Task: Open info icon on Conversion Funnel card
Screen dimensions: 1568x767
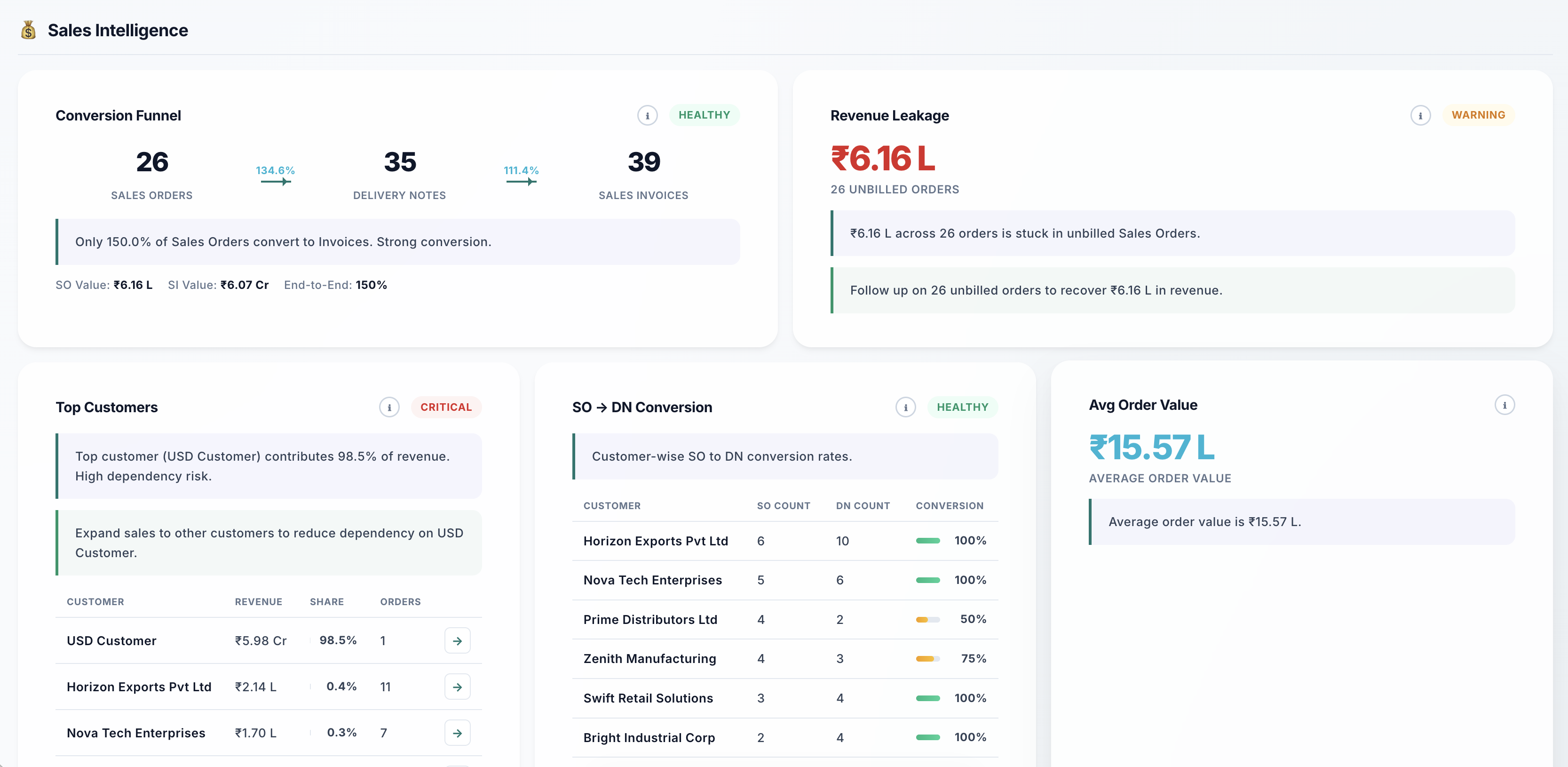Action: tap(647, 115)
